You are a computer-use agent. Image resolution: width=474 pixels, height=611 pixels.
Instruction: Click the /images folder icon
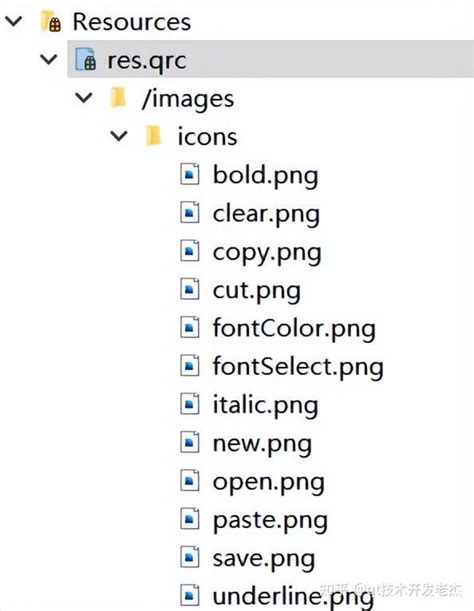pyautogui.click(x=118, y=97)
